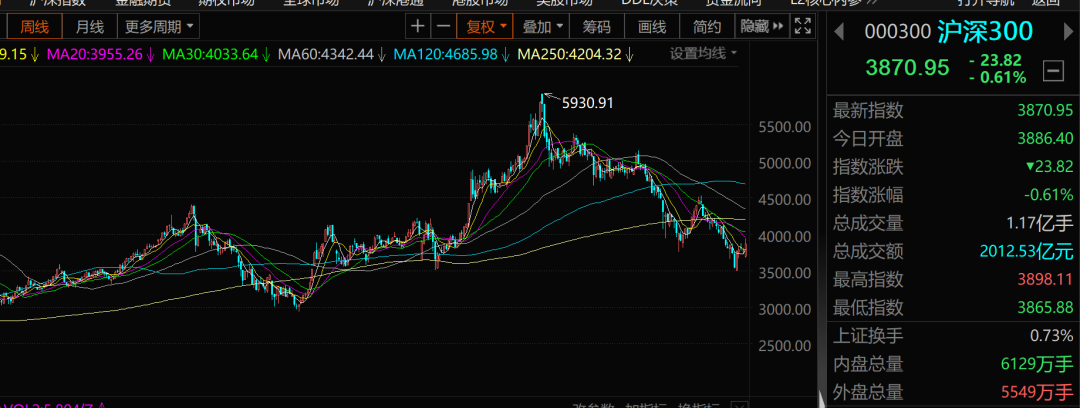Go to previous stock with left arrow
This screenshot has width=1080, height=408.
click(838, 32)
